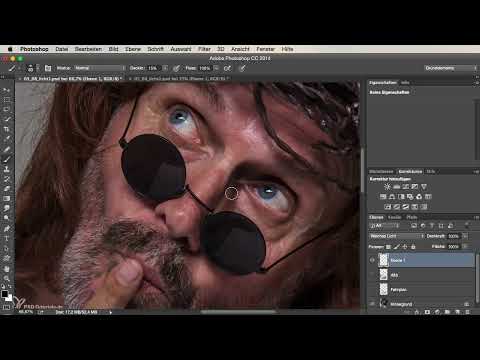Hide the Hintergrund layer
480x360 pixels.
tap(372, 304)
